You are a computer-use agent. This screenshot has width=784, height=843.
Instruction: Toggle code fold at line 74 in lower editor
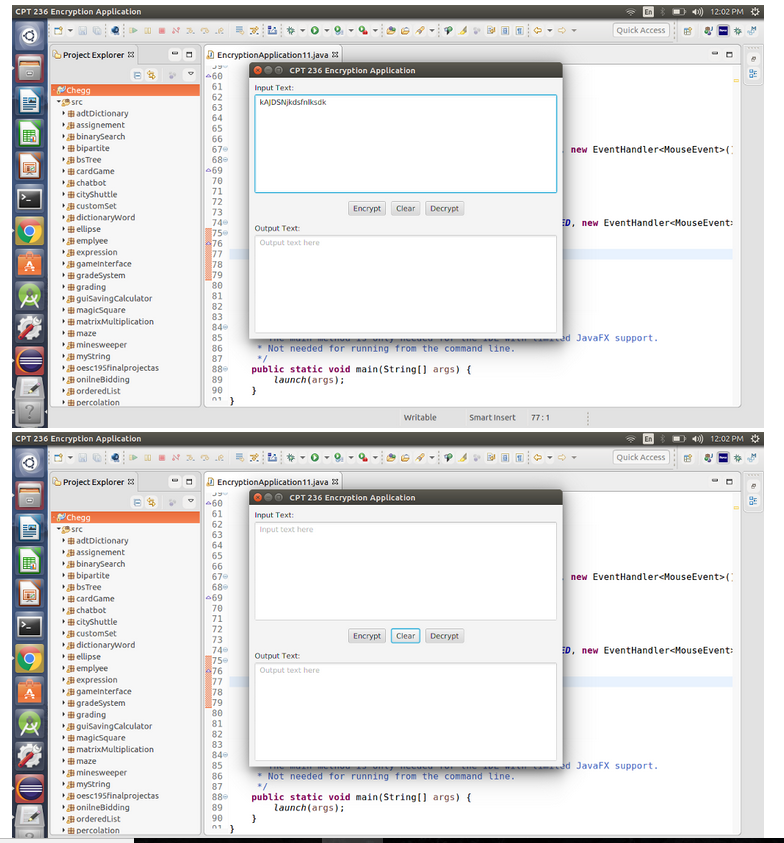[225, 650]
